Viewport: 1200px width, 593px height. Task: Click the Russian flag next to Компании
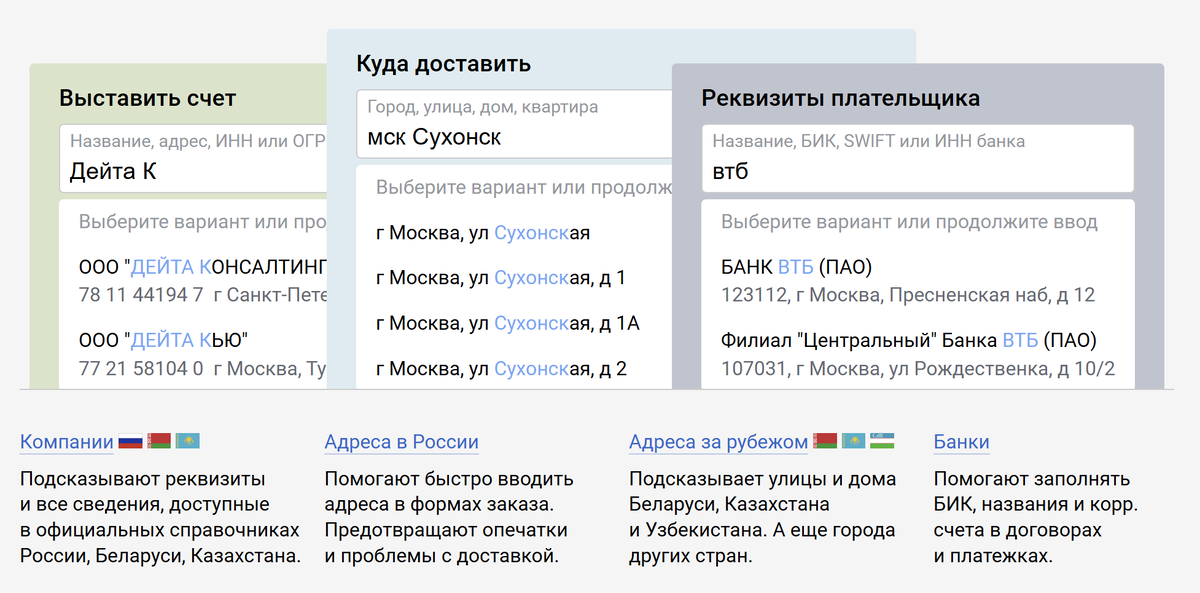point(128,441)
